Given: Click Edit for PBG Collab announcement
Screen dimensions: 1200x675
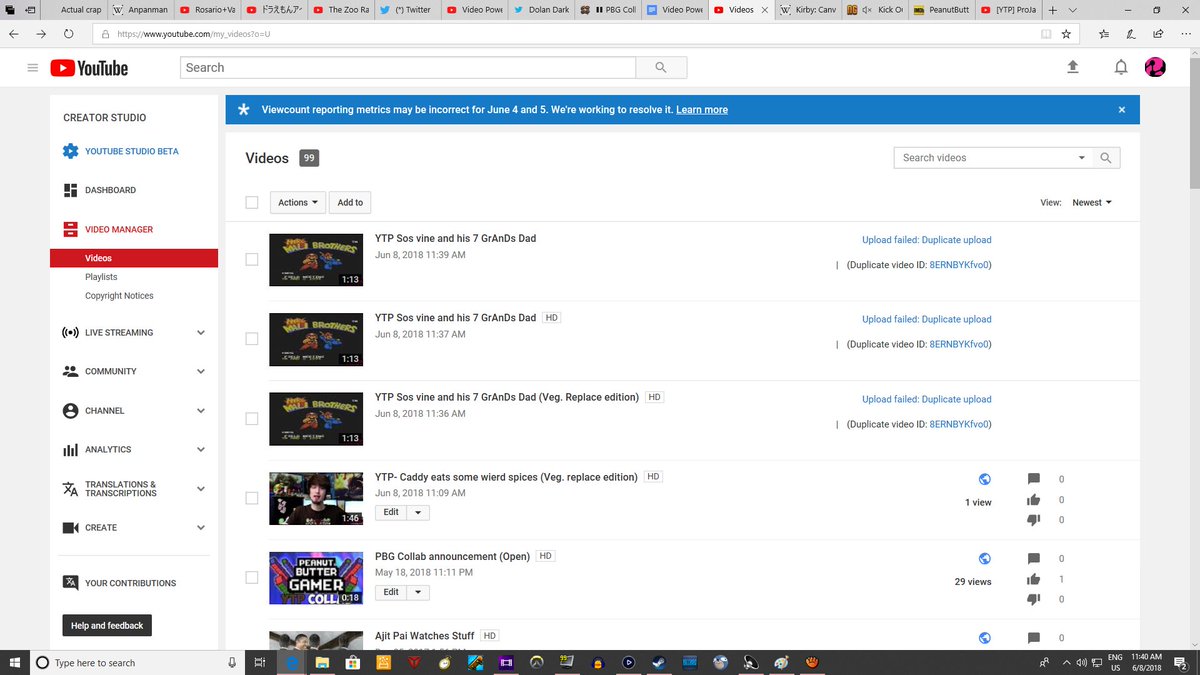Looking at the screenshot, I should [x=391, y=592].
